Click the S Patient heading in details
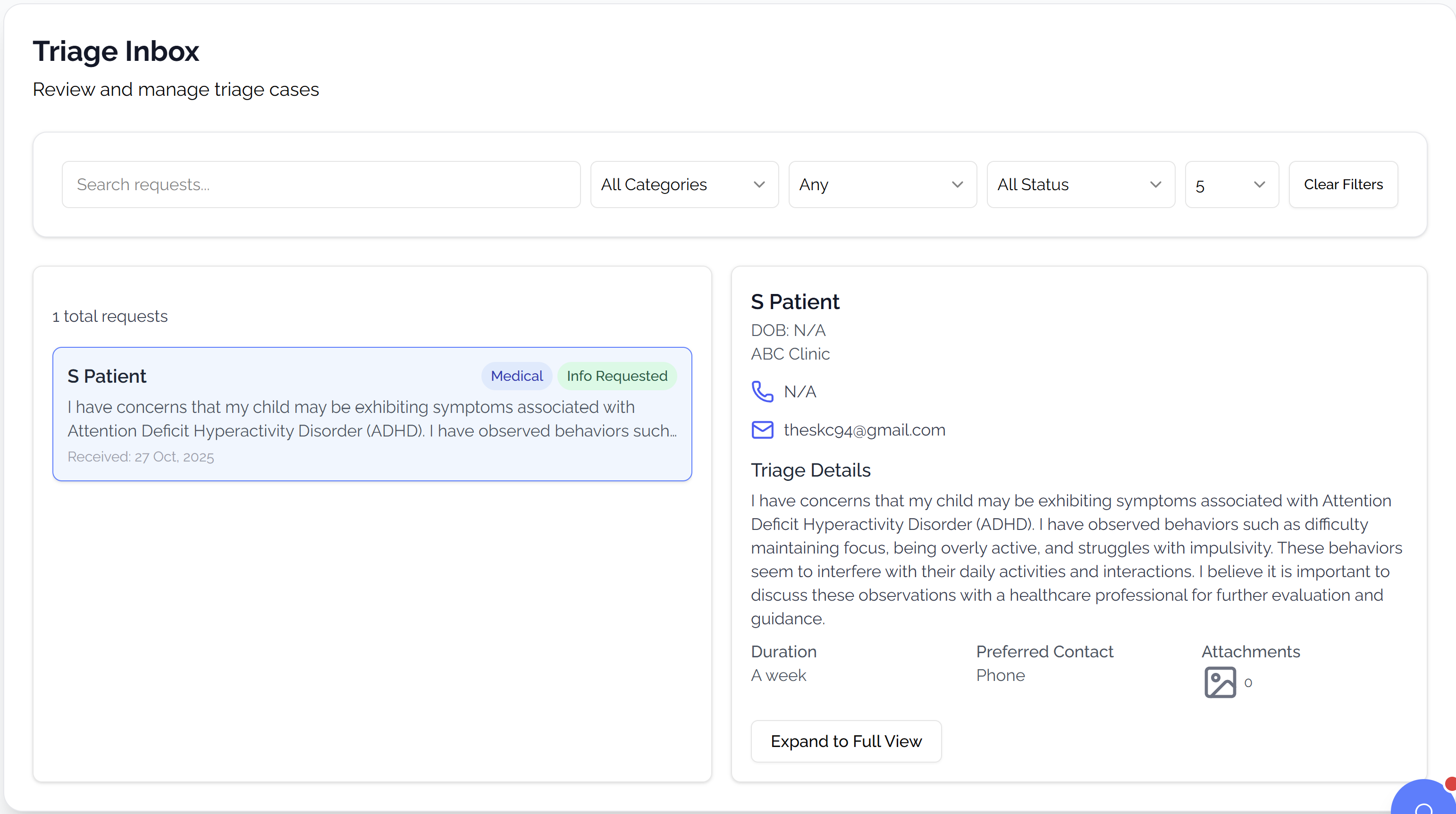 pyautogui.click(x=795, y=302)
